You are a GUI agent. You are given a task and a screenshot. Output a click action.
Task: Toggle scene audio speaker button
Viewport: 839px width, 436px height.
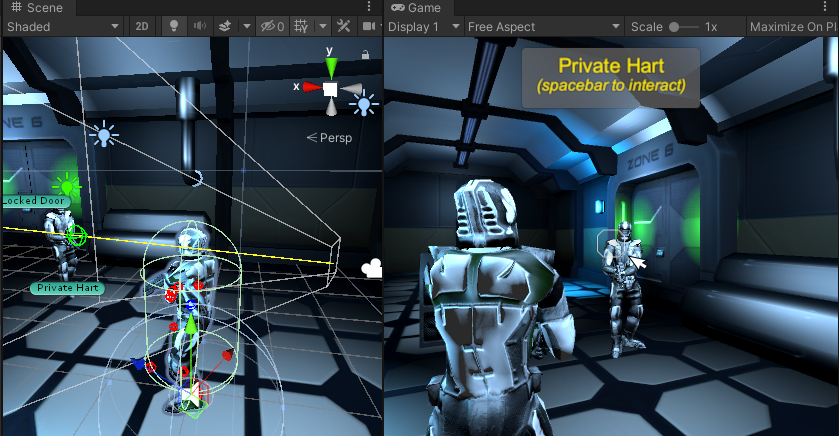click(x=200, y=27)
